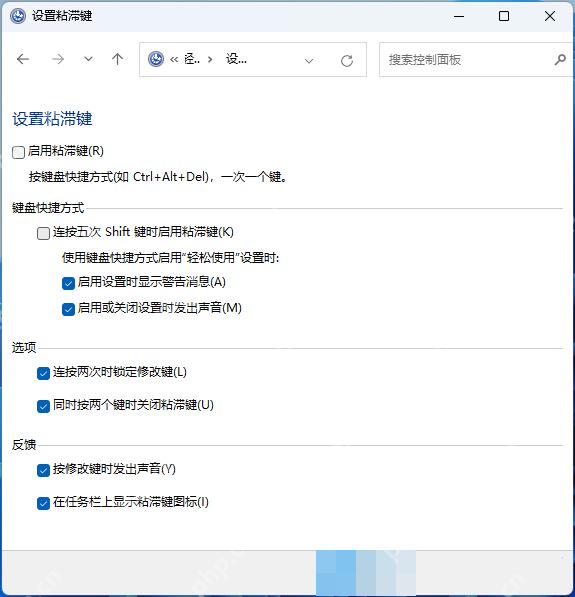Maximize the 设置粘滞键 window
Viewport: 575px width, 597px height.
pos(504,16)
